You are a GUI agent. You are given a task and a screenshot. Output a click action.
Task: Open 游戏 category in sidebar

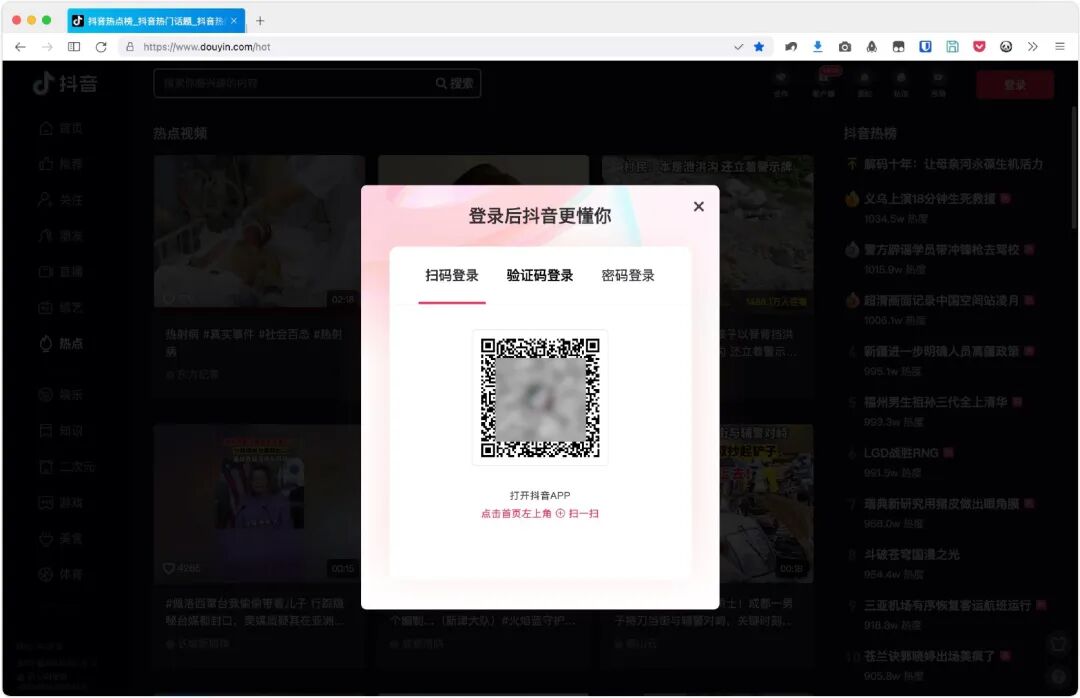point(61,502)
